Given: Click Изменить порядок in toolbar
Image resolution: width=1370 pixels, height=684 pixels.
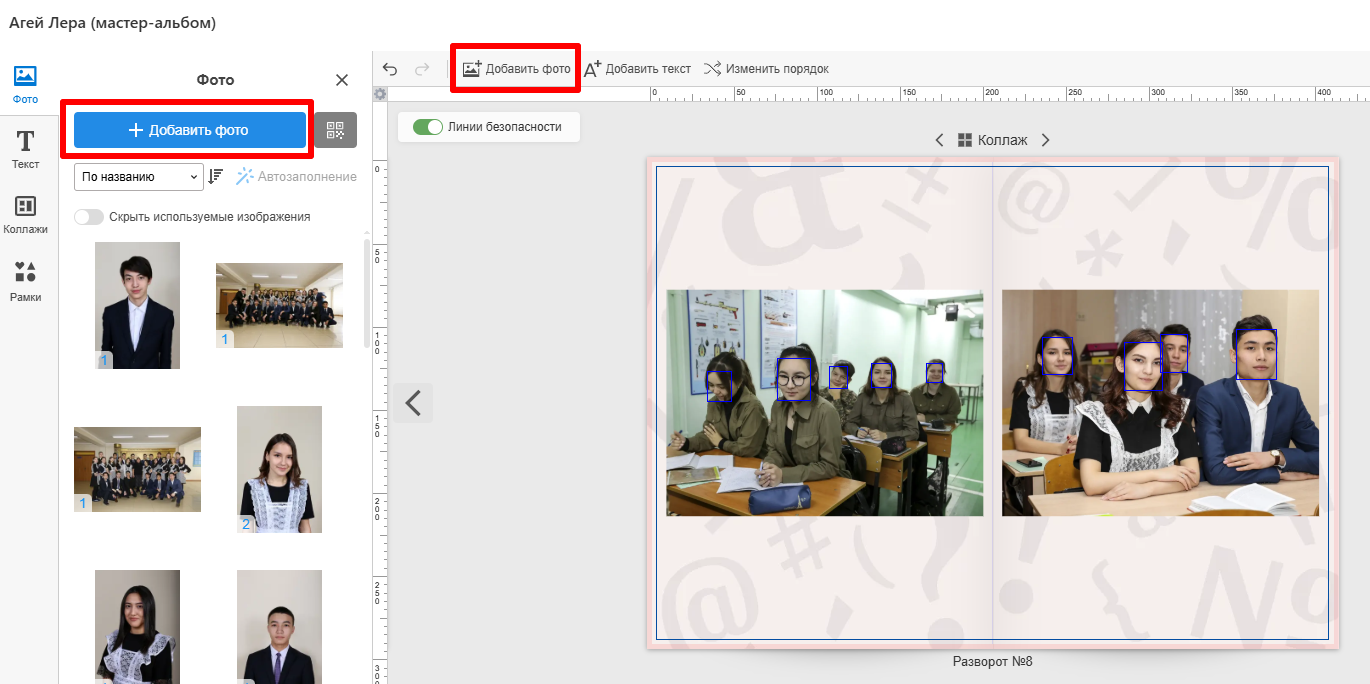Looking at the screenshot, I should (766, 69).
